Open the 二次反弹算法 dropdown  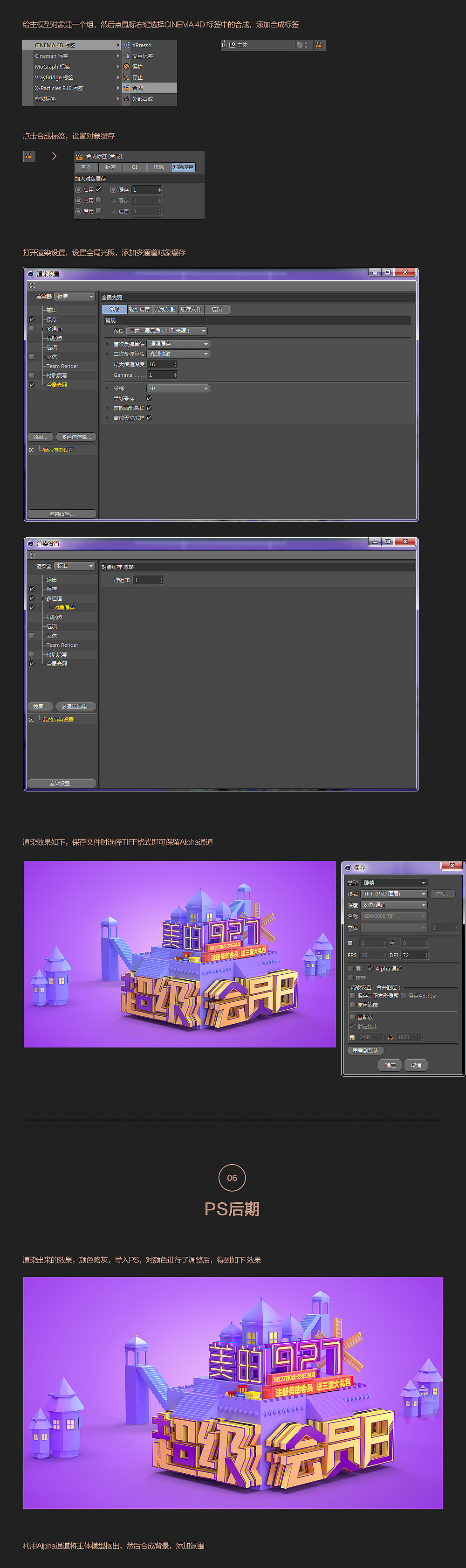[178, 354]
